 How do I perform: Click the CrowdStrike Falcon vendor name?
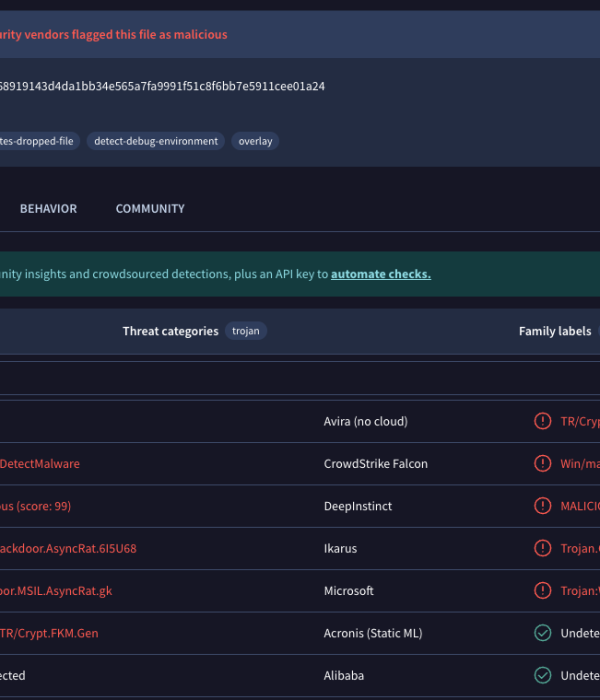[375, 464]
